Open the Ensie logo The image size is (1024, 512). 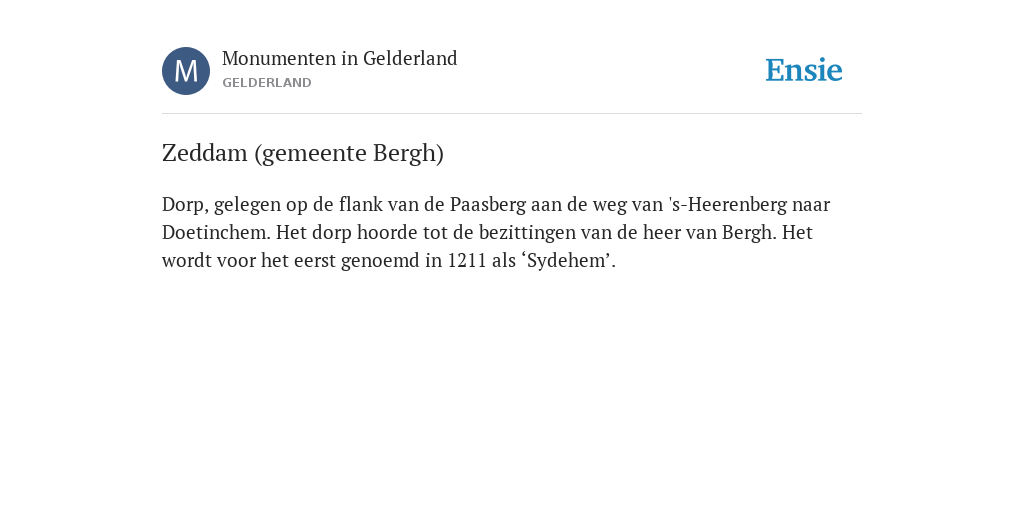point(804,71)
